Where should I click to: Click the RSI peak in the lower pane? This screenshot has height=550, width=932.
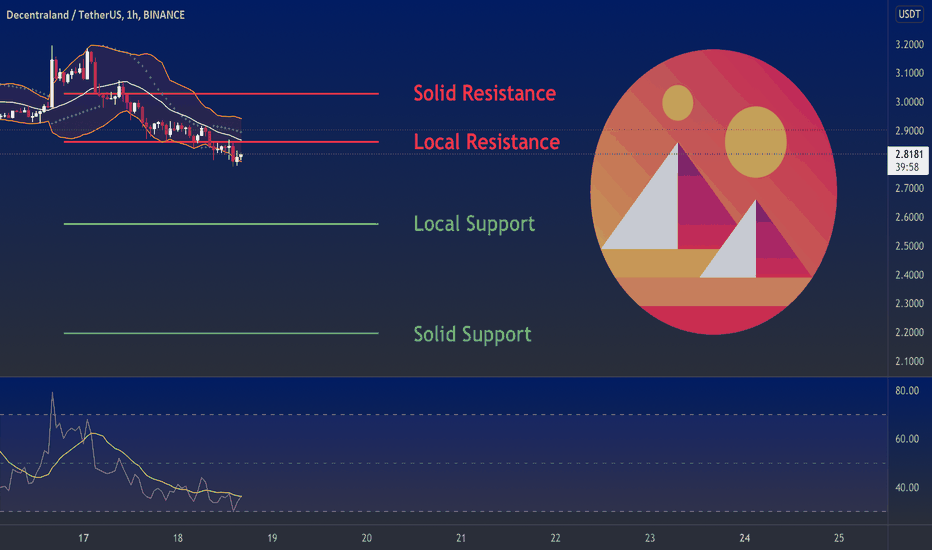pos(52,394)
